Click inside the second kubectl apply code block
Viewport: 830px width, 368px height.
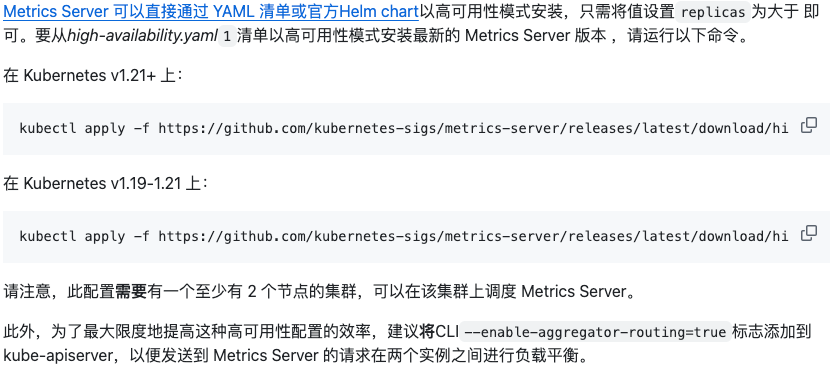[415, 236]
